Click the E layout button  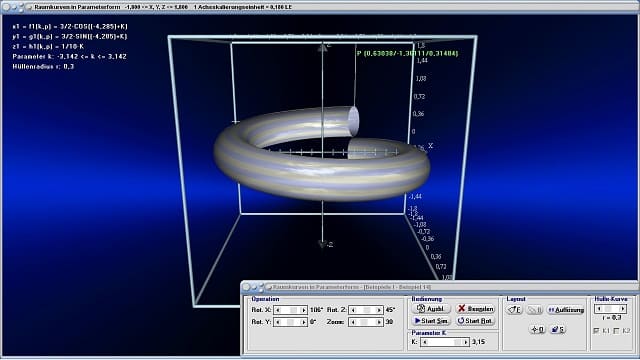[515, 310]
